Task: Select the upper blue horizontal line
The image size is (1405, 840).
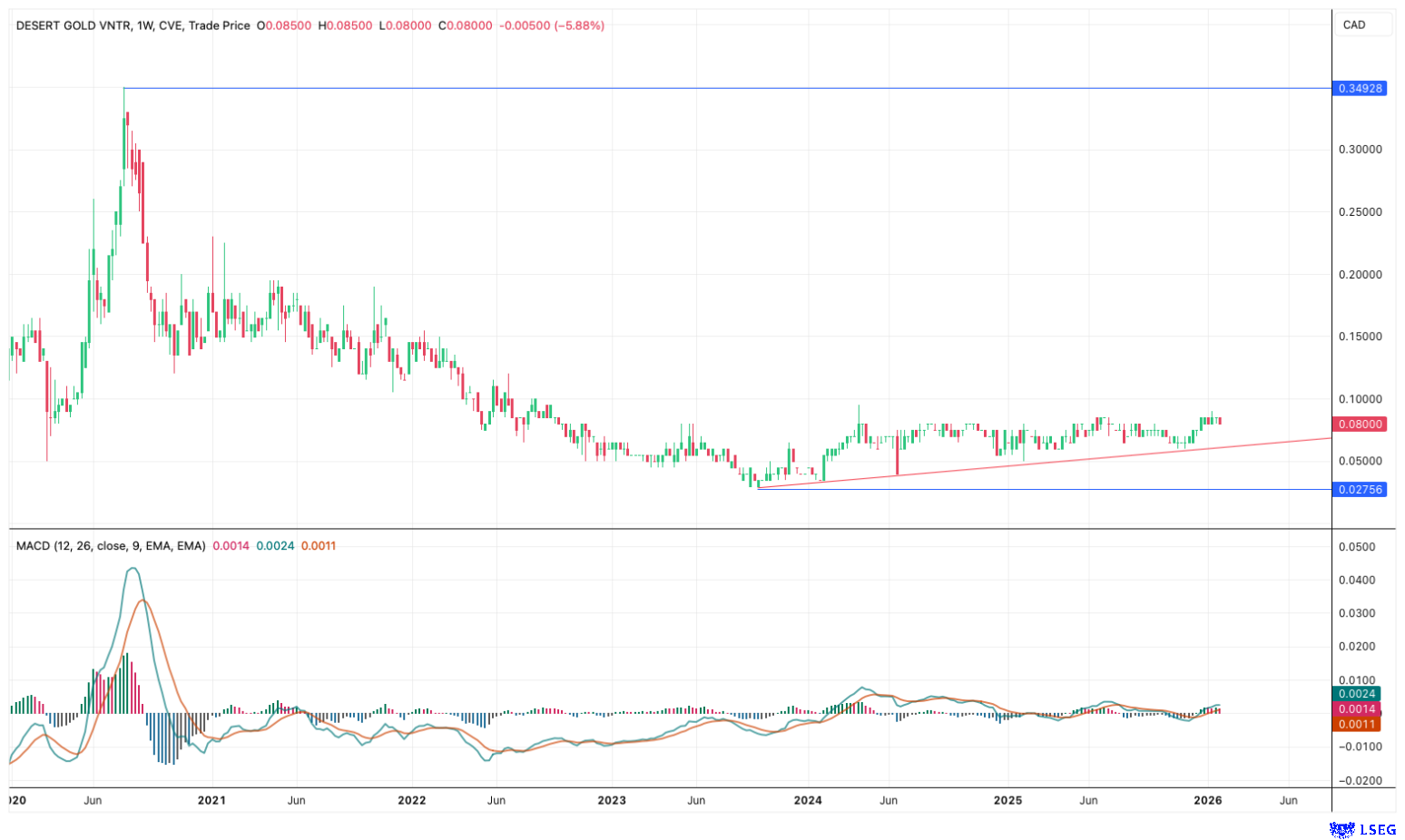Action: click(726, 88)
